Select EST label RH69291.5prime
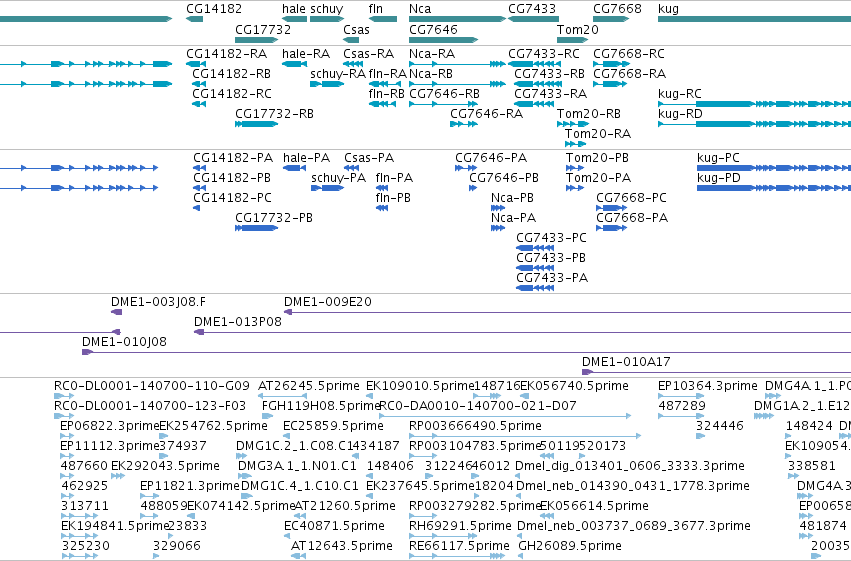The height and width of the screenshot is (561, 851). [460, 527]
